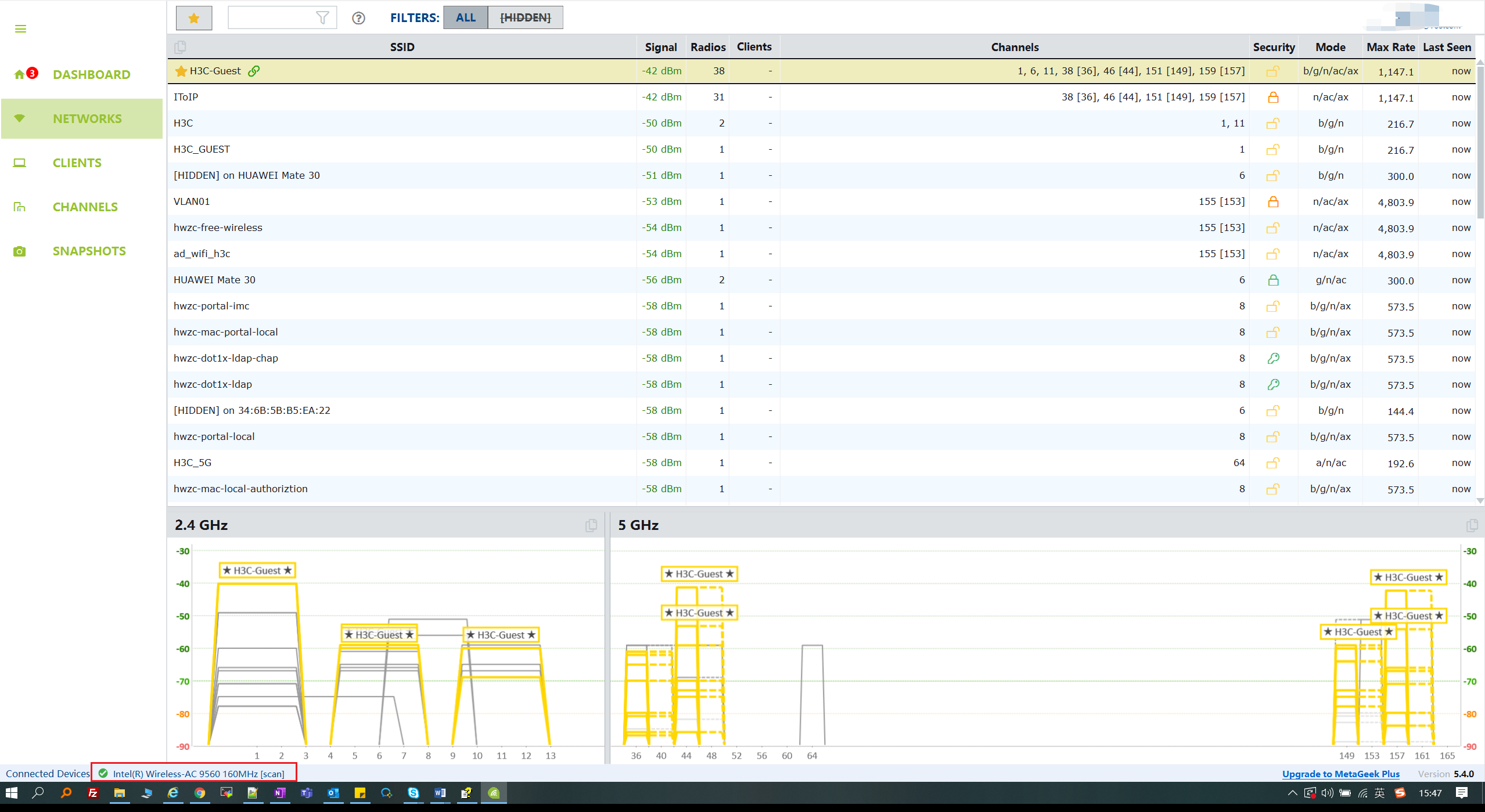Unstar the H3C-Guest network

181,71
